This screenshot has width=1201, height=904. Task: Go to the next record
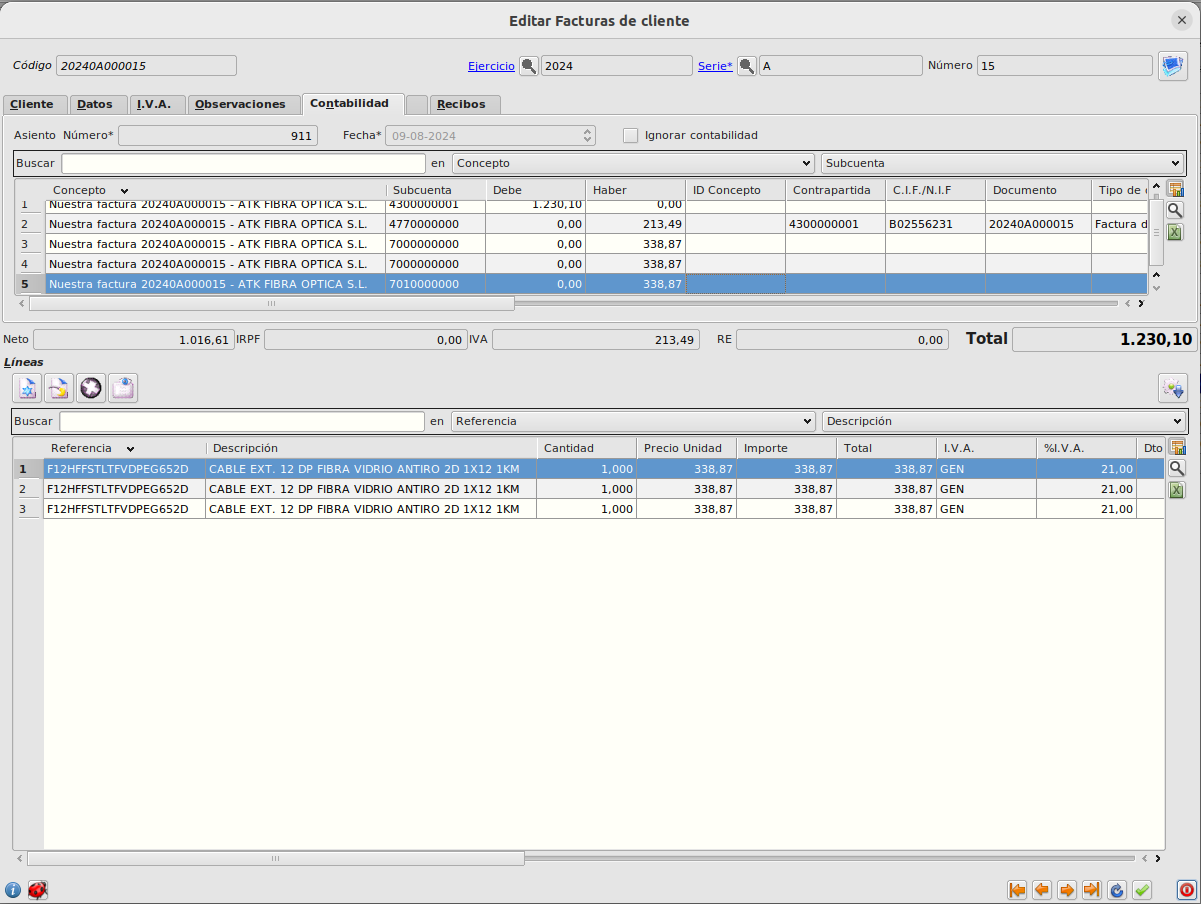pos(1067,889)
